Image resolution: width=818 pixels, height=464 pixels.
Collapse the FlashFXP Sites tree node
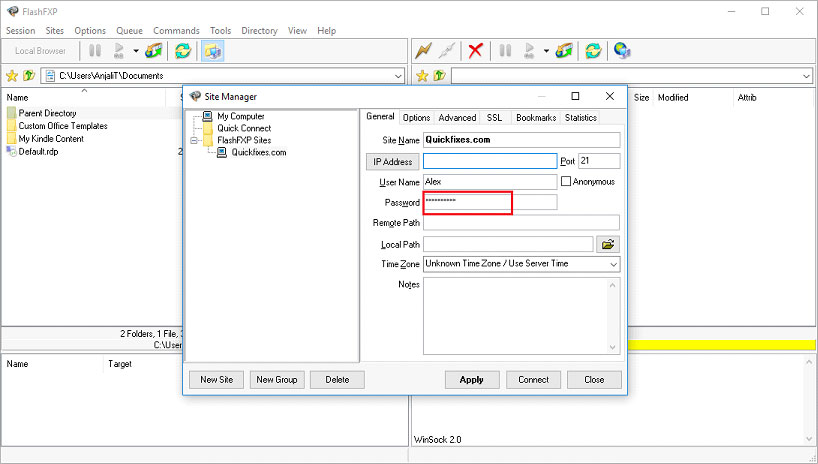click(x=194, y=140)
